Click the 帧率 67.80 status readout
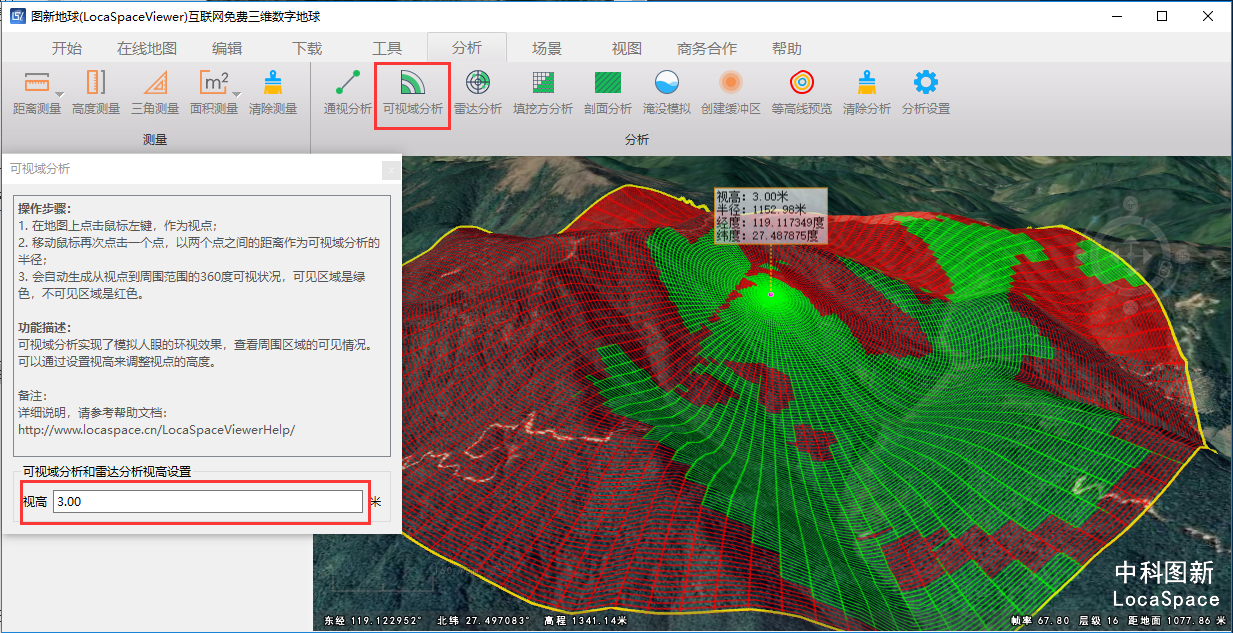 tap(1040, 621)
